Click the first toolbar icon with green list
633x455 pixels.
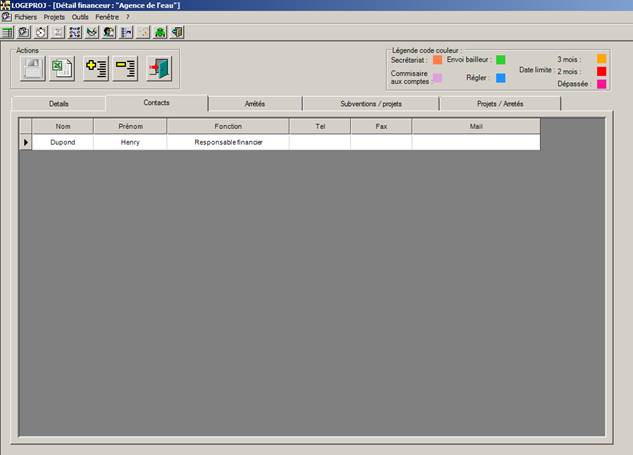tap(7, 32)
